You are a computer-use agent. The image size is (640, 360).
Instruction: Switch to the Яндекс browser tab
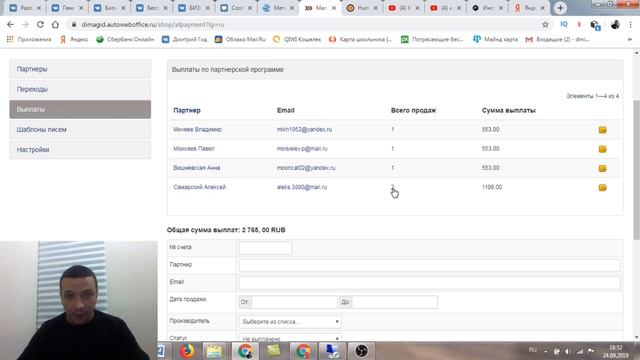coord(529,8)
